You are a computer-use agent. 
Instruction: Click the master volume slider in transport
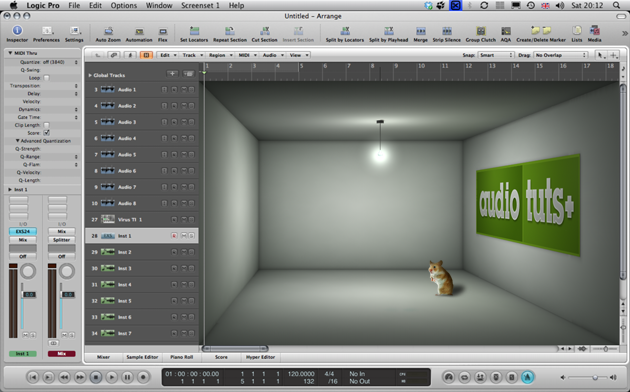[x=588, y=378]
